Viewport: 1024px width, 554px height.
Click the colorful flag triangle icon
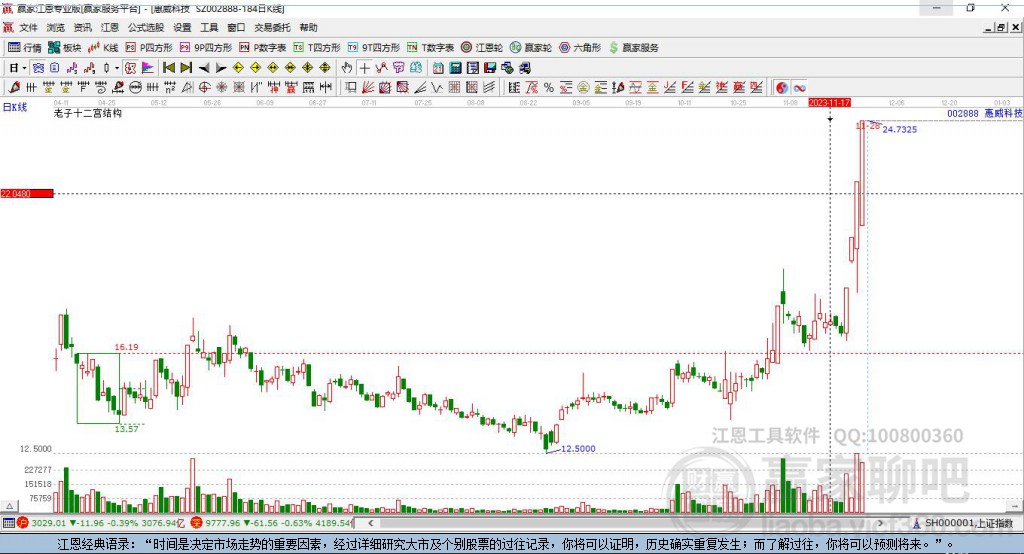(148, 68)
